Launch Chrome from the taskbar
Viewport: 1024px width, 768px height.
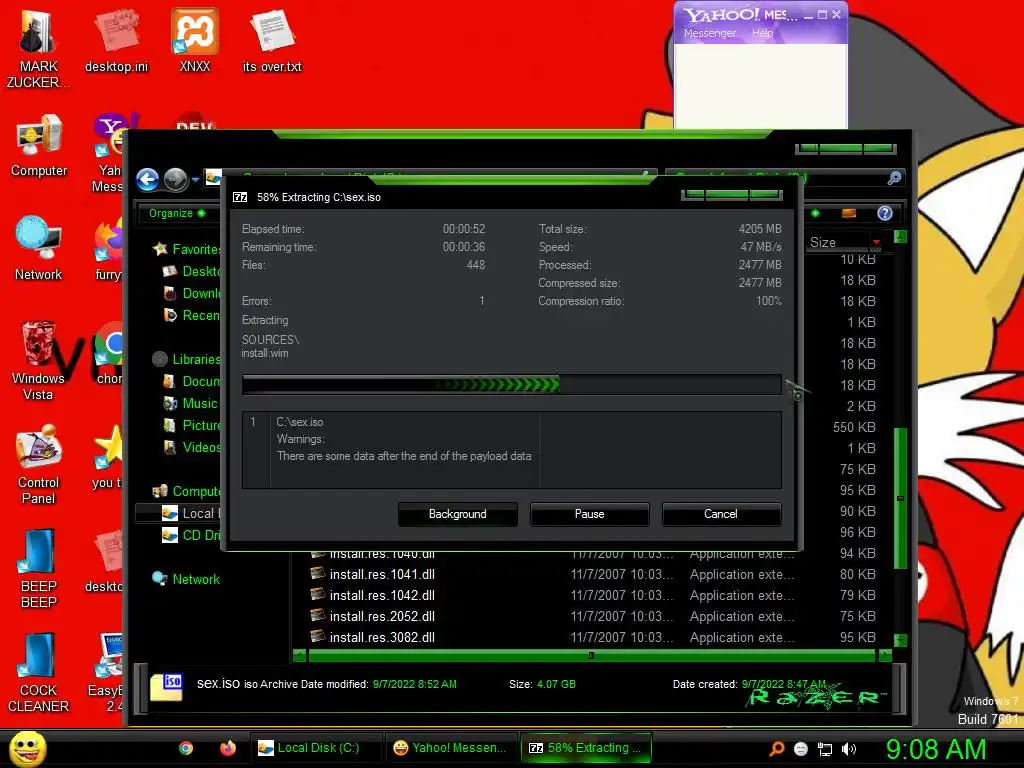pyautogui.click(x=186, y=748)
